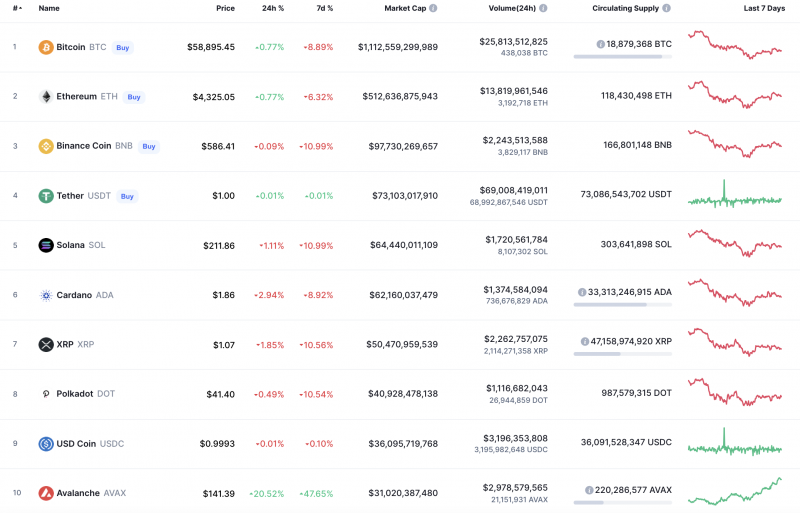Viewport: 800px width, 513px height.
Task: Open the Solana name link
Action: click(x=70, y=245)
